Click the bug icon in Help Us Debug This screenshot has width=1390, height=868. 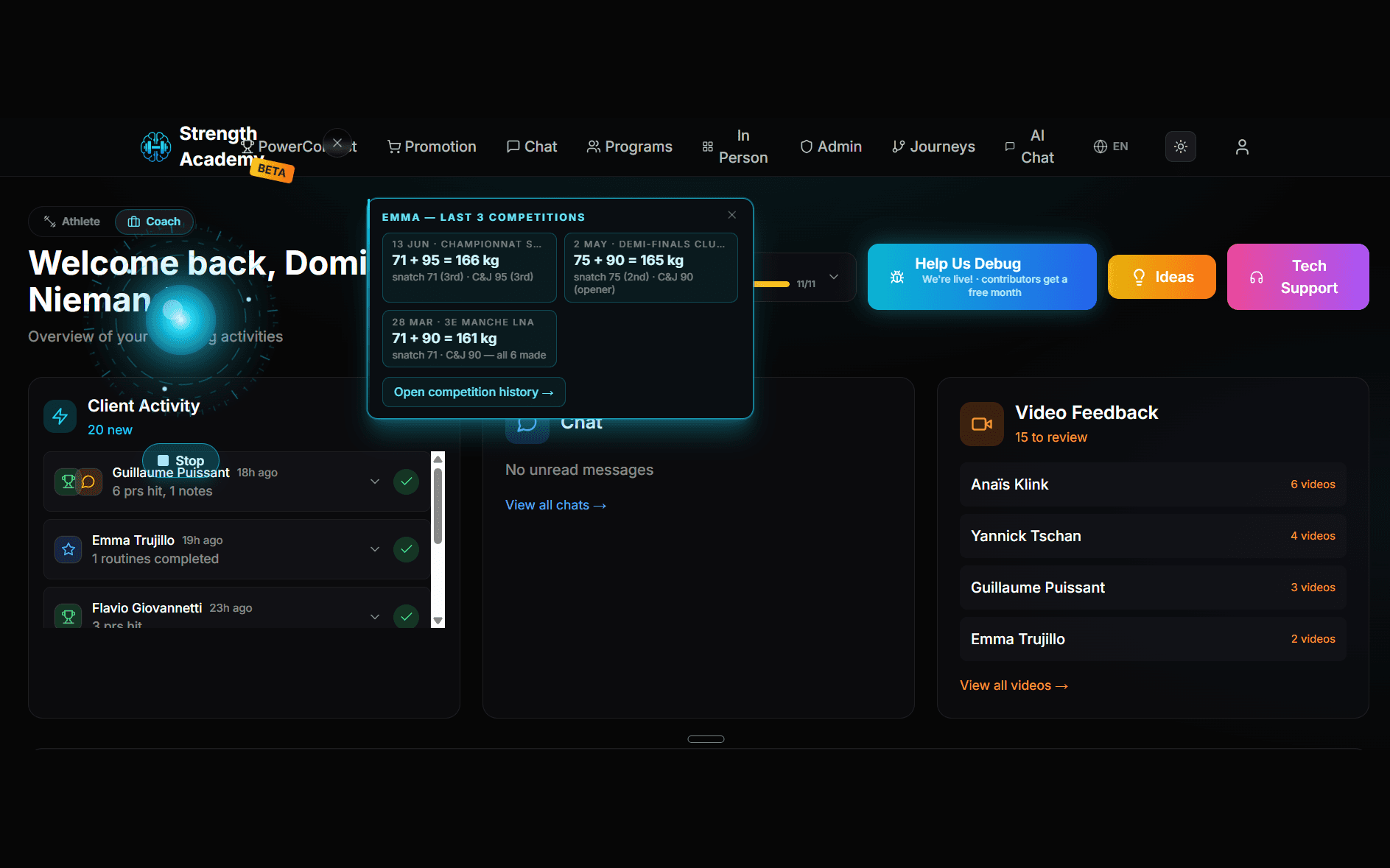point(897,278)
